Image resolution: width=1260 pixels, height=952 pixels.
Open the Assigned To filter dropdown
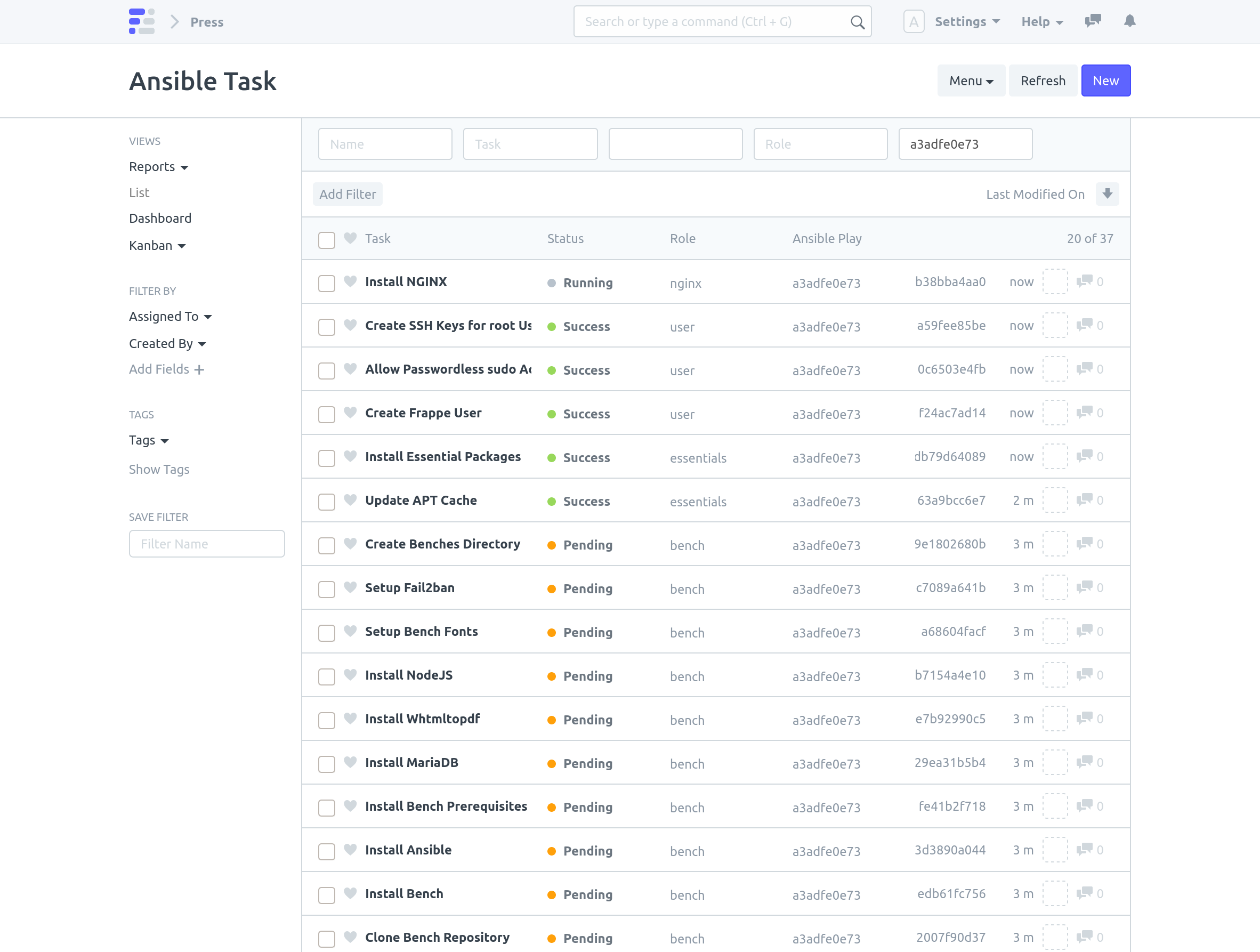point(171,316)
